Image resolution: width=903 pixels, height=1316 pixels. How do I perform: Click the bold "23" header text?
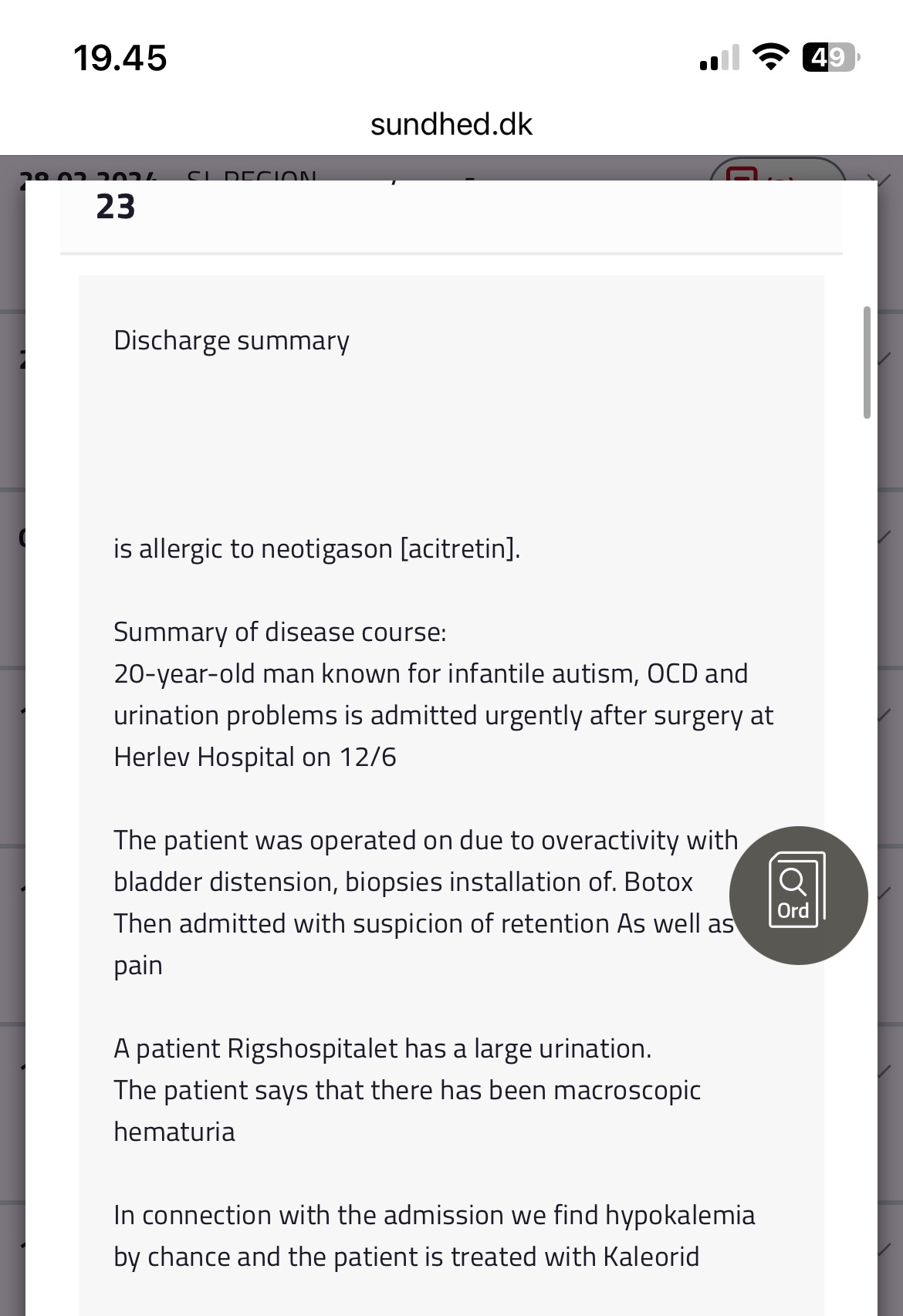click(116, 207)
